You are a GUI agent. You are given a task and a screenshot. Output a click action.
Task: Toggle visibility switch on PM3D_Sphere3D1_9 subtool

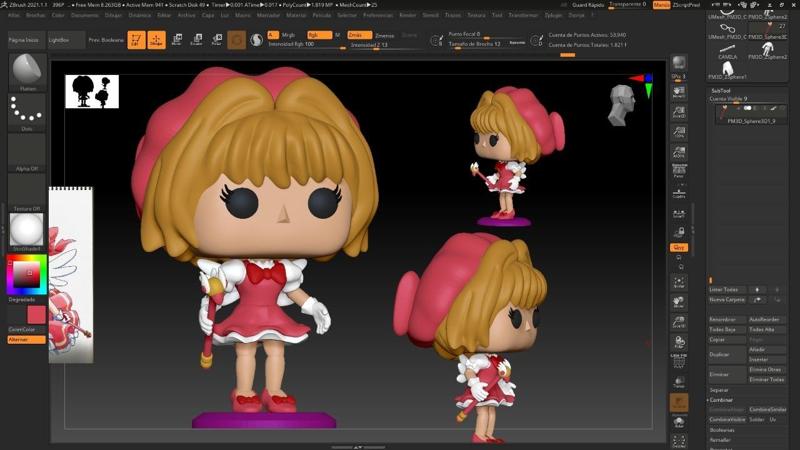click(x=747, y=108)
